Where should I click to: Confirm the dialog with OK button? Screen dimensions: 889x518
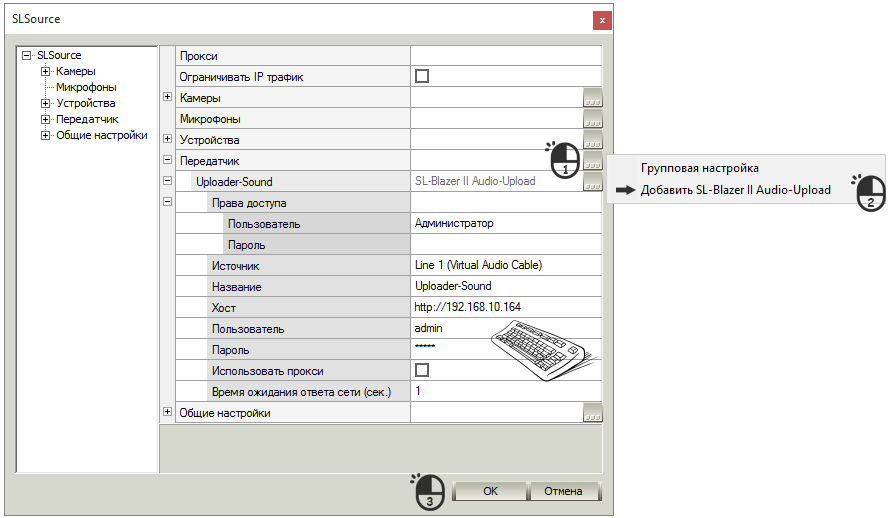click(490, 491)
